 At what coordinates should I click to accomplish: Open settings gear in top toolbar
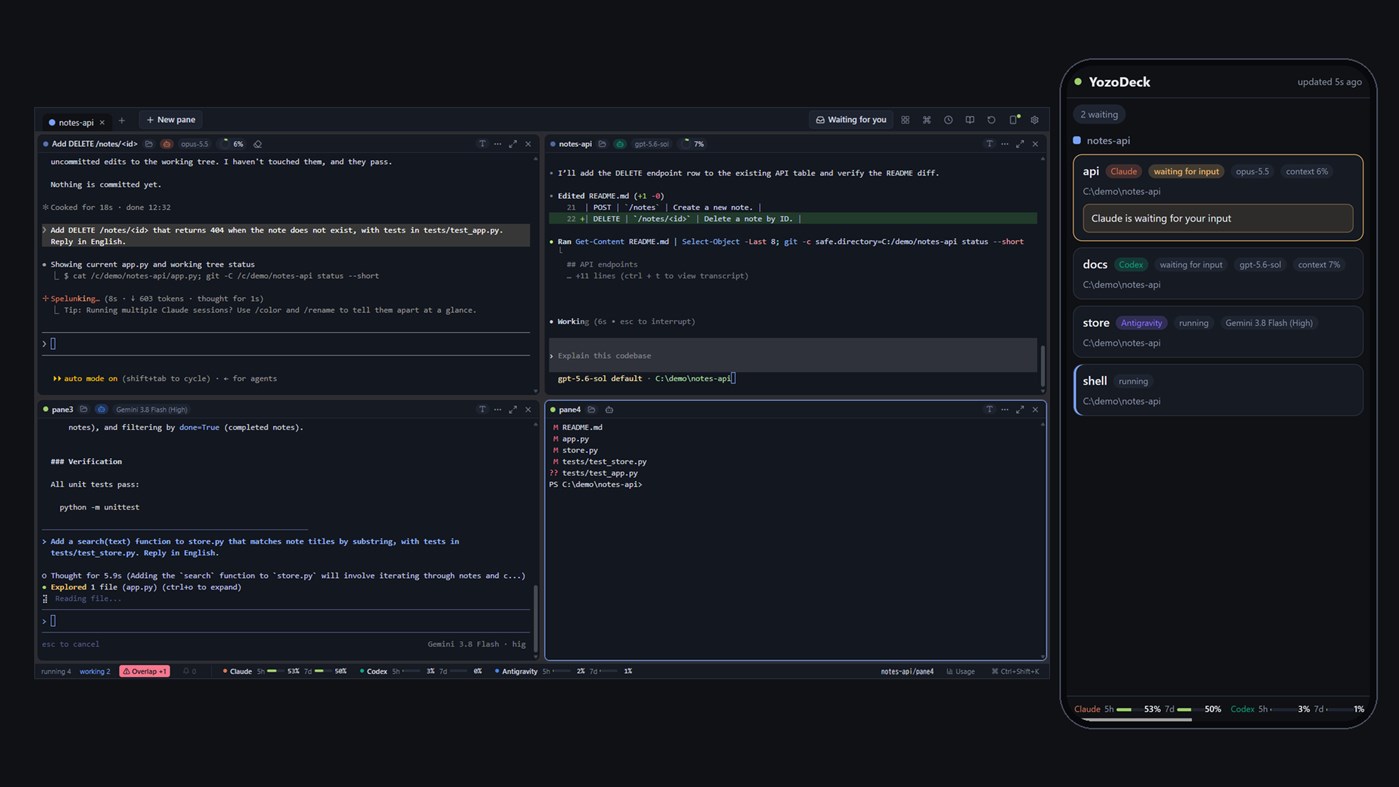(x=1035, y=120)
